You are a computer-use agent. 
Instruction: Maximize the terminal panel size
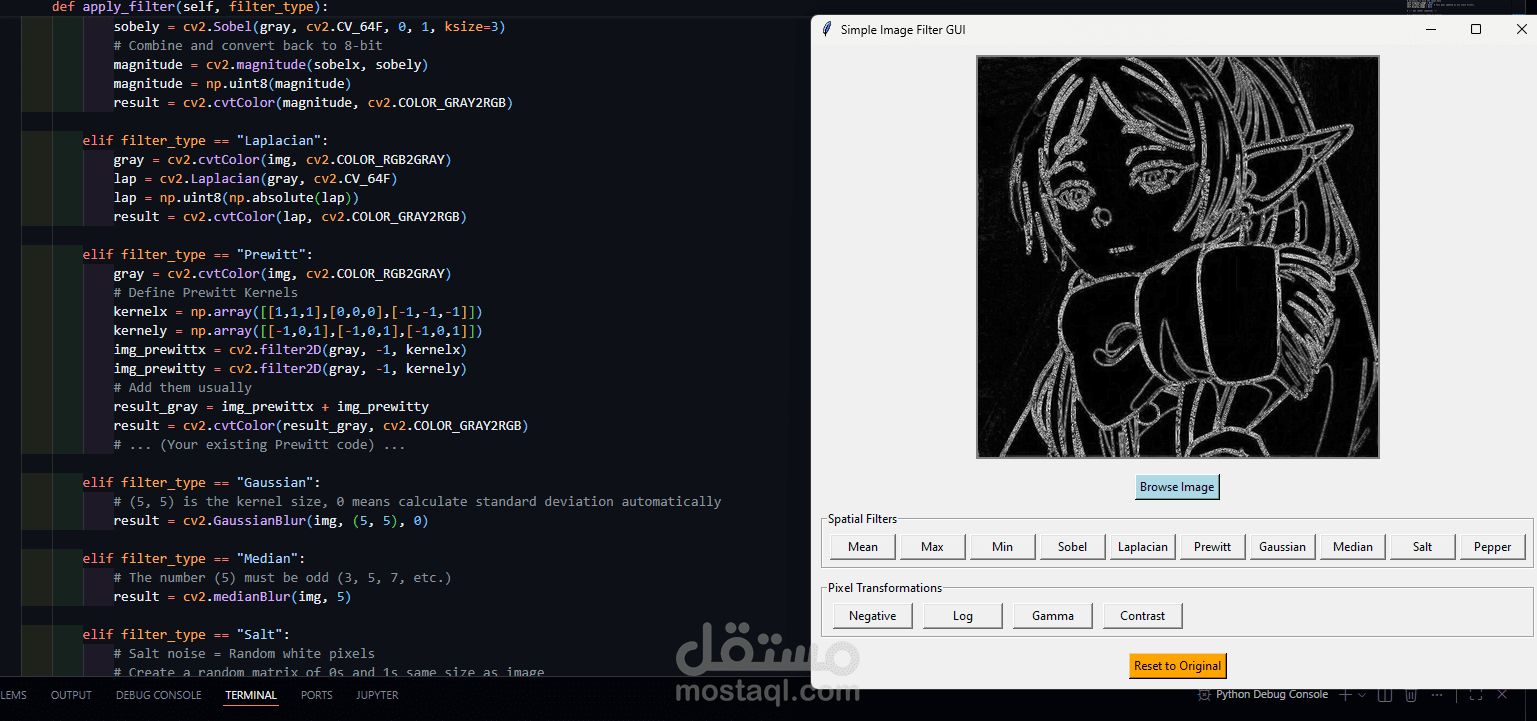tap(1476, 694)
